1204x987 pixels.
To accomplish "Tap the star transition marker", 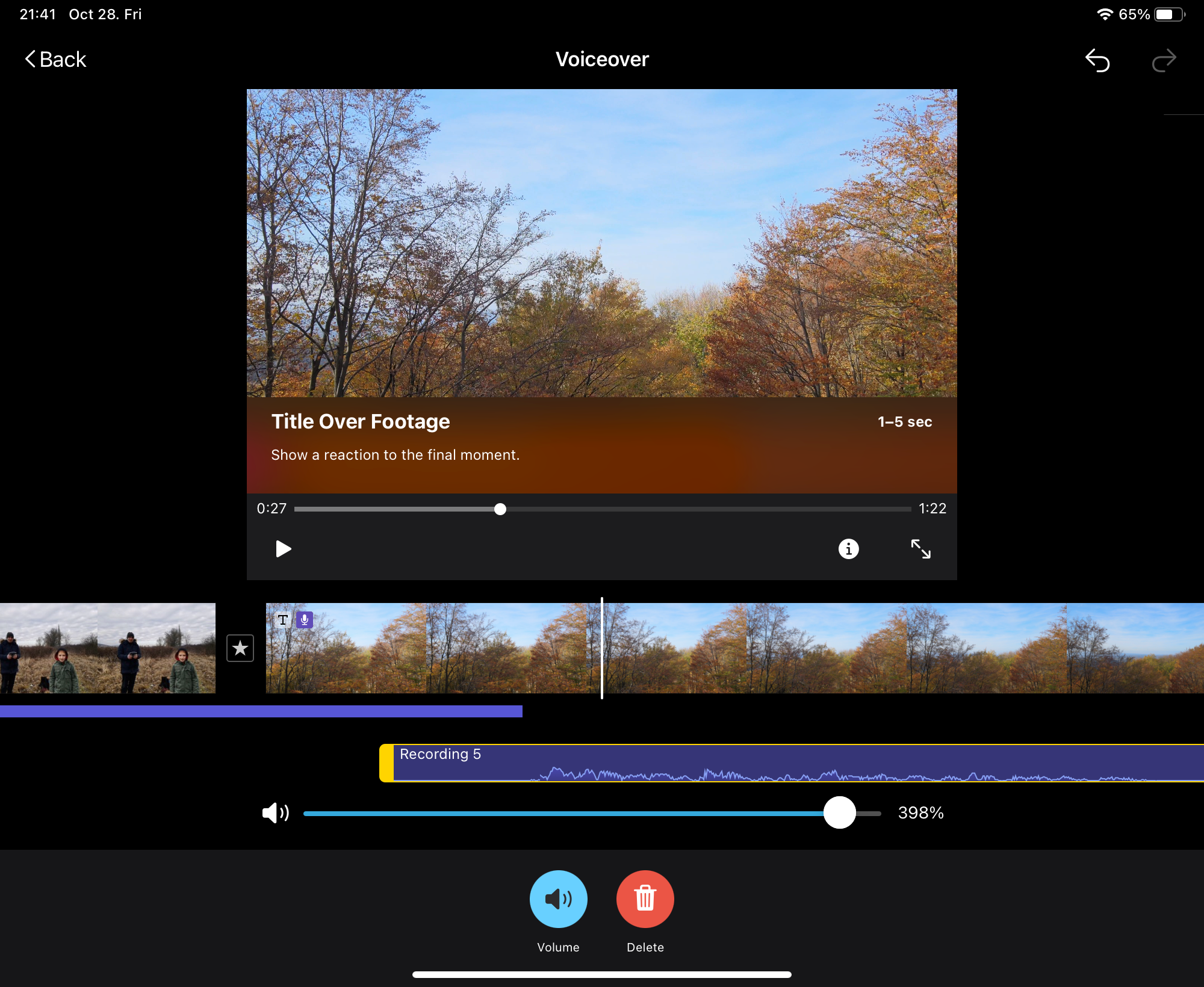I will click(x=240, y=648).
